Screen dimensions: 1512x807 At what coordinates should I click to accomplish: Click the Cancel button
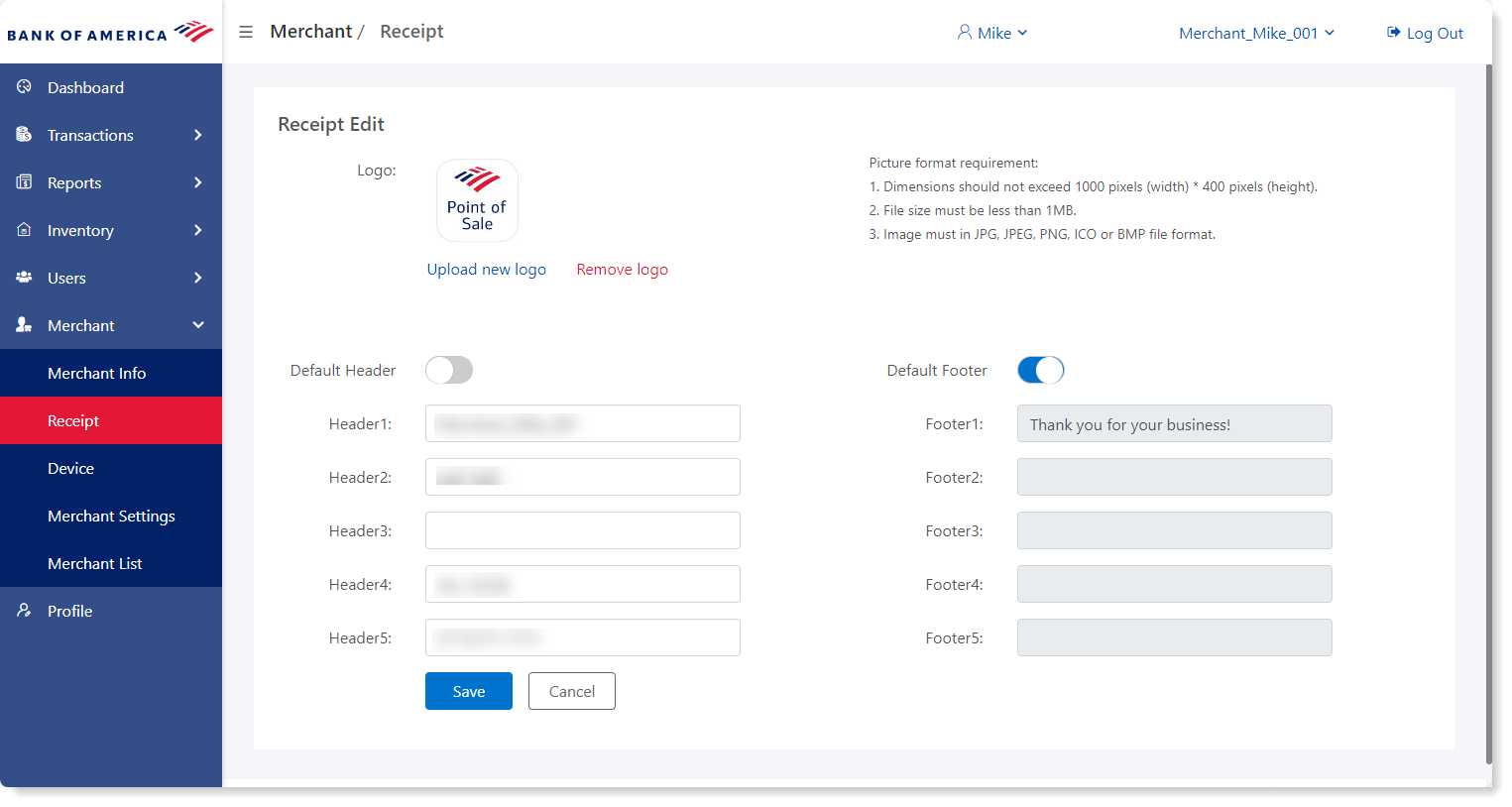(x=572, y=691)
